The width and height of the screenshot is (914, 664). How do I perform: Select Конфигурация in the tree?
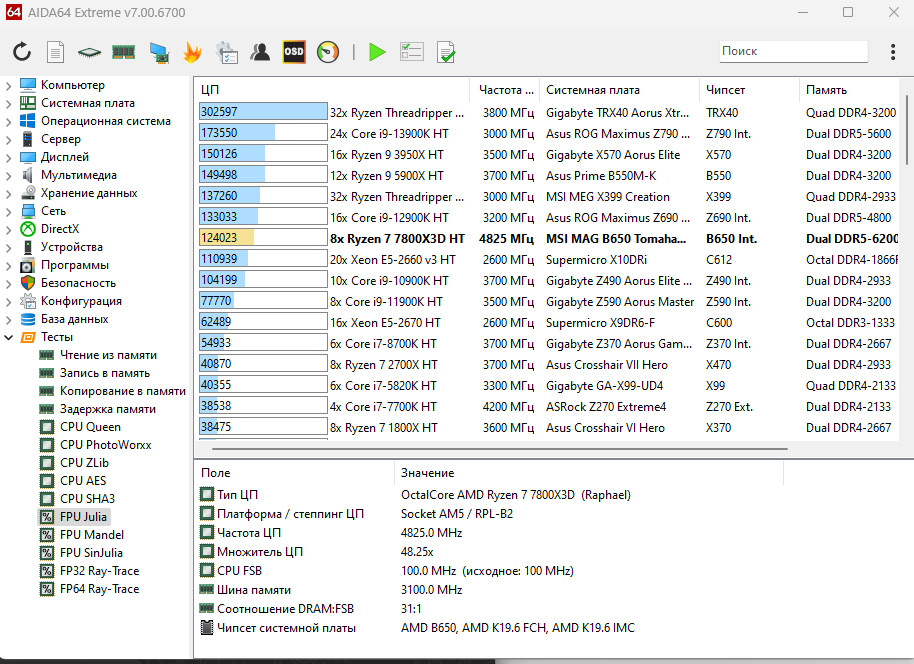(81, 301)
